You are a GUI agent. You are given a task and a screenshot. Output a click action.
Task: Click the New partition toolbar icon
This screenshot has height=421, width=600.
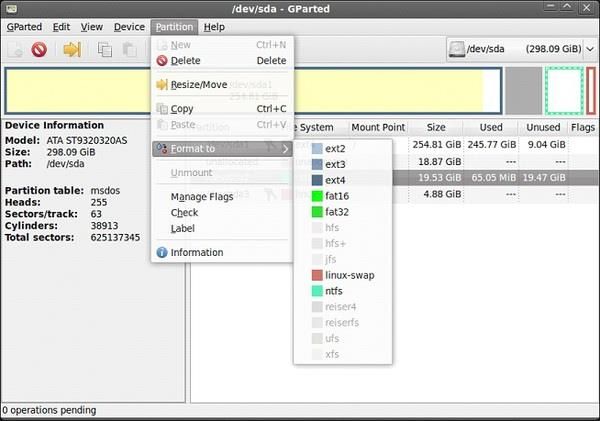[x=15, y=49]
